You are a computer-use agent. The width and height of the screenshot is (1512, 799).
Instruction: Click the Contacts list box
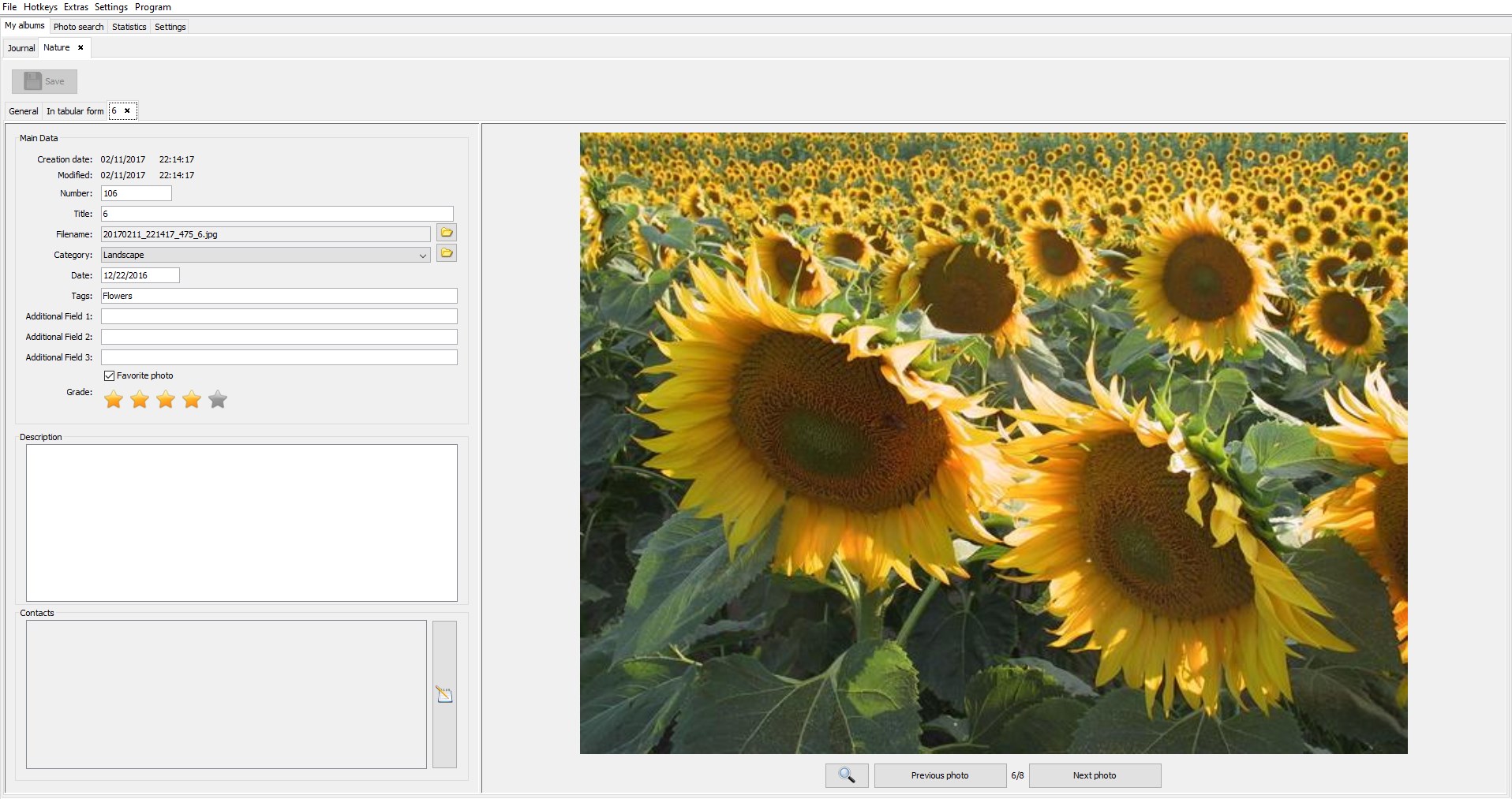226,694
